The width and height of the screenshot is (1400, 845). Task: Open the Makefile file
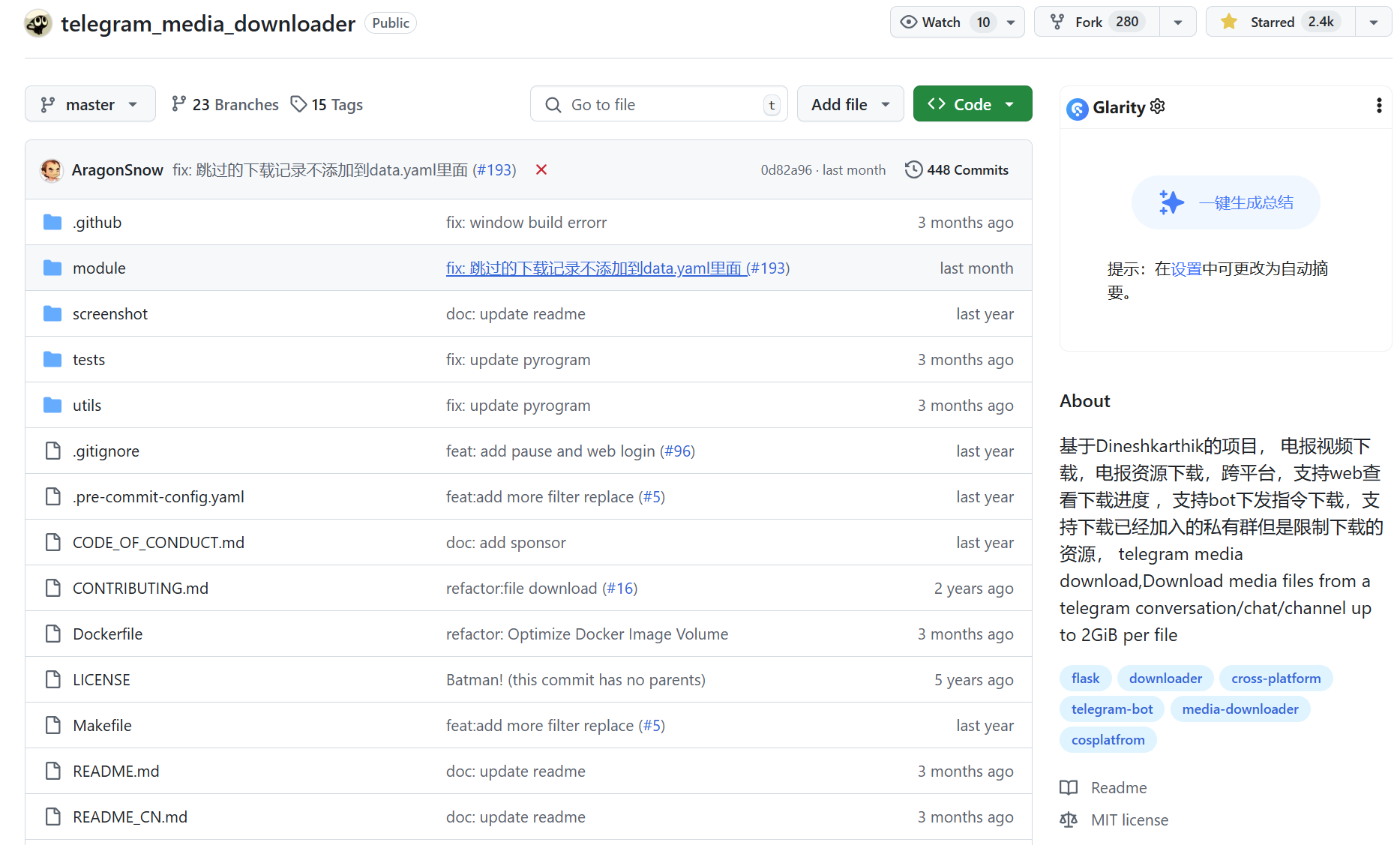click(x=102, y=725)
